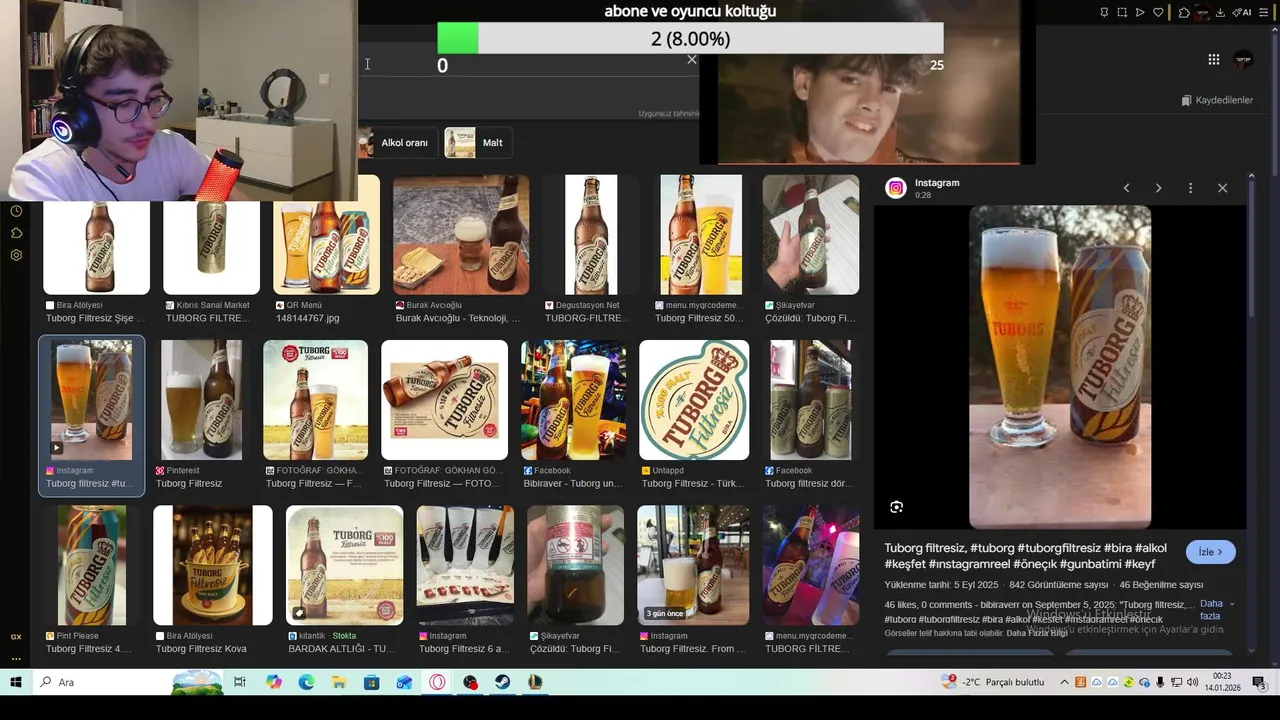1280x720 pixels.
Task: Close the image preview panel
Action: pos(1222,188)
